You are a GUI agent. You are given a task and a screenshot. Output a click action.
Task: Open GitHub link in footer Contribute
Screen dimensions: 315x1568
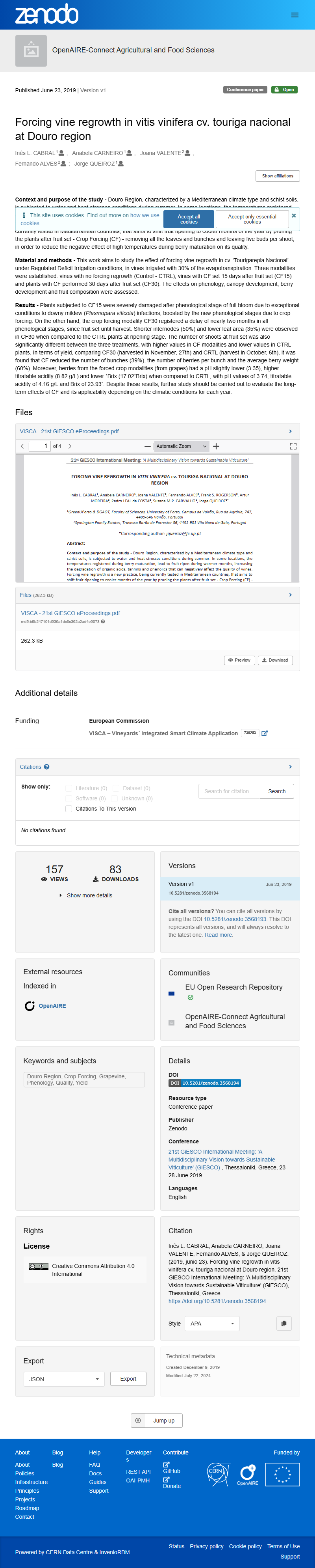(x=172, y=1467)
